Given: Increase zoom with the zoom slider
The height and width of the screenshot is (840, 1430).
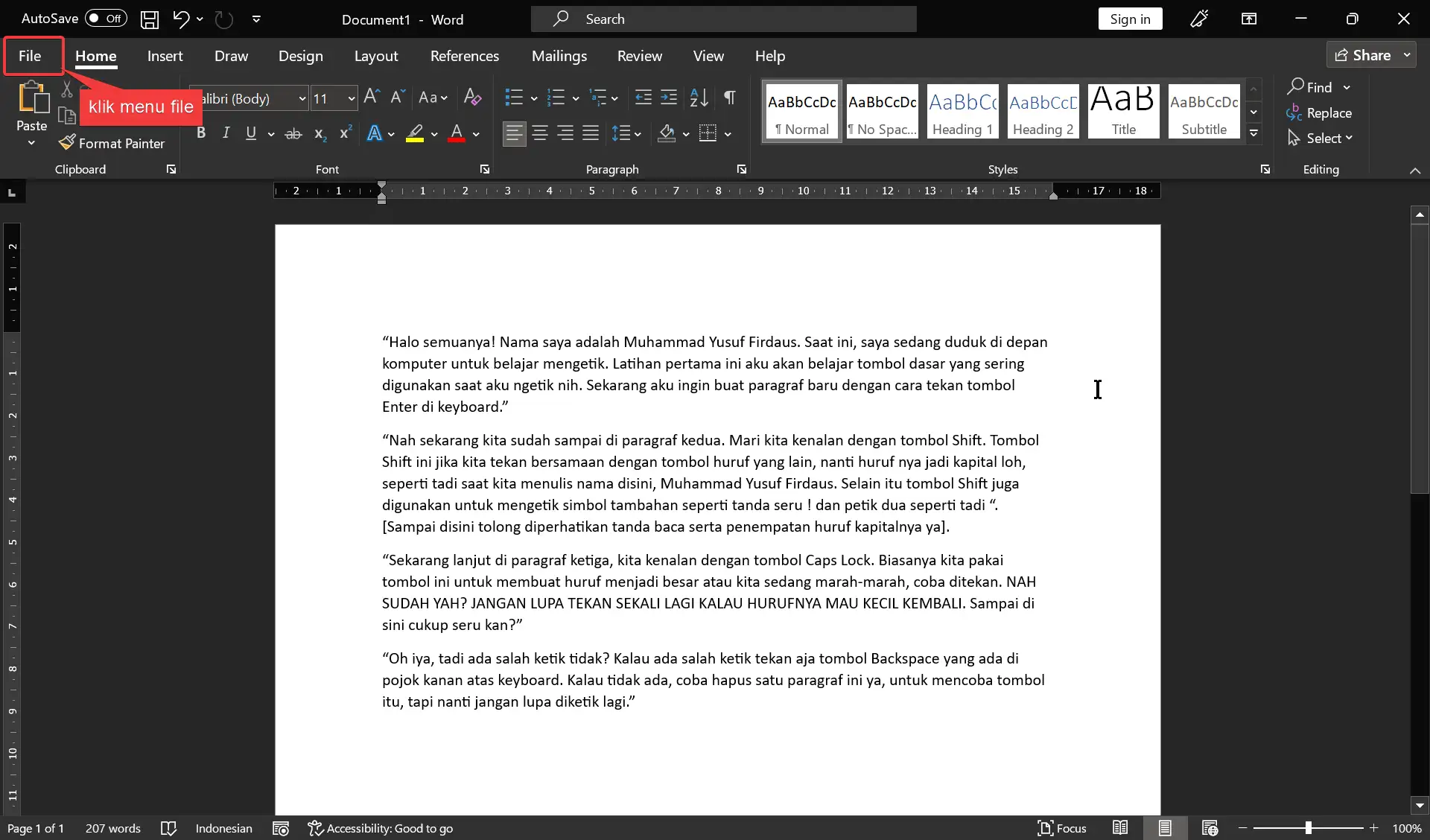Looking at the screenshot, I should (1374, 828).
